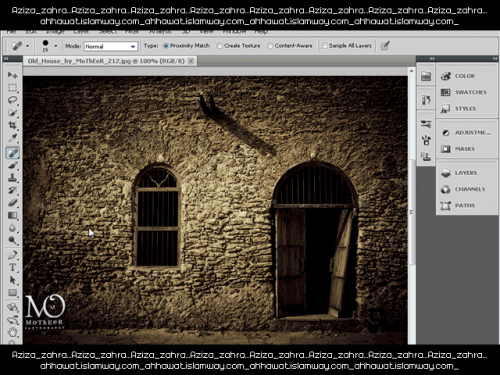The width and height of the screenshot is (500, 375).
Task: Open the Select menu
Action: click(108, 32)
